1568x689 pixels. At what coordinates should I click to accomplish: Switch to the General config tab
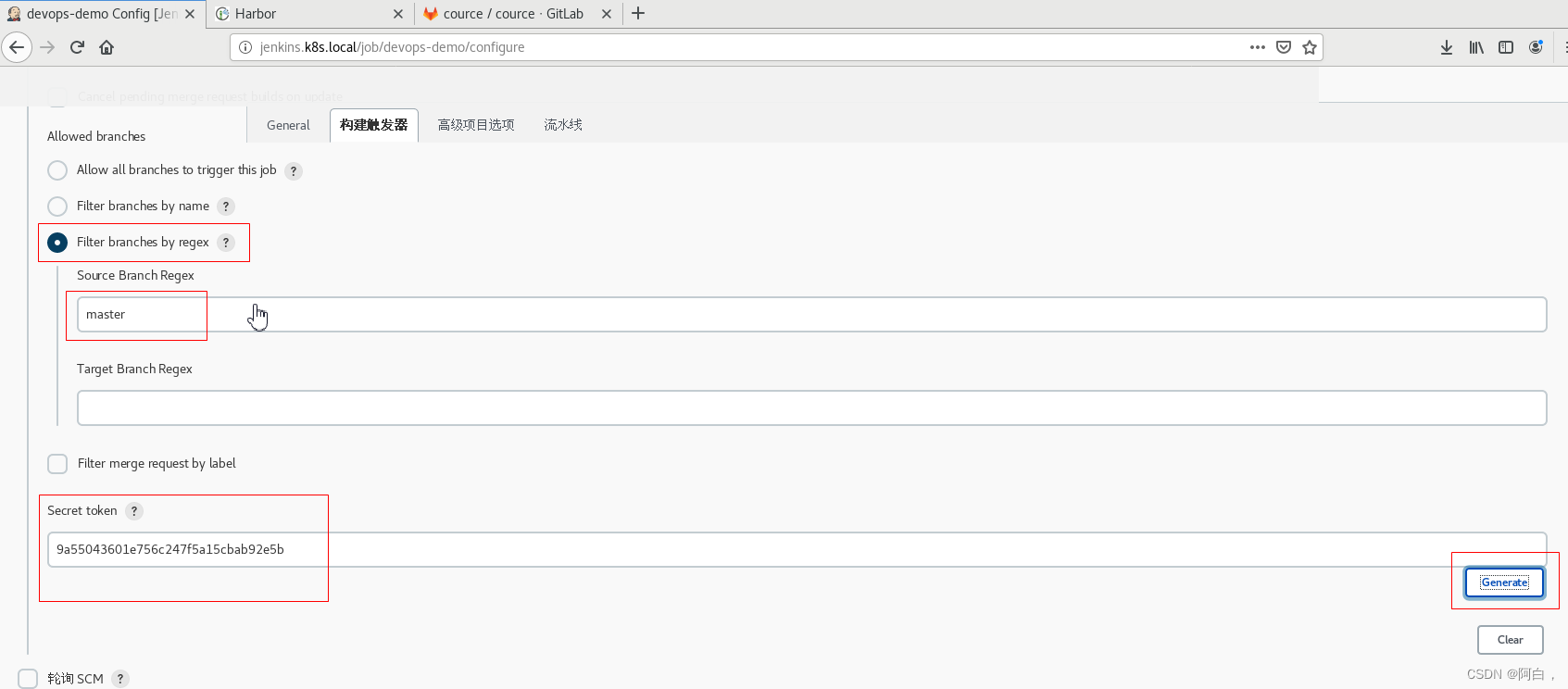[288, 125]
